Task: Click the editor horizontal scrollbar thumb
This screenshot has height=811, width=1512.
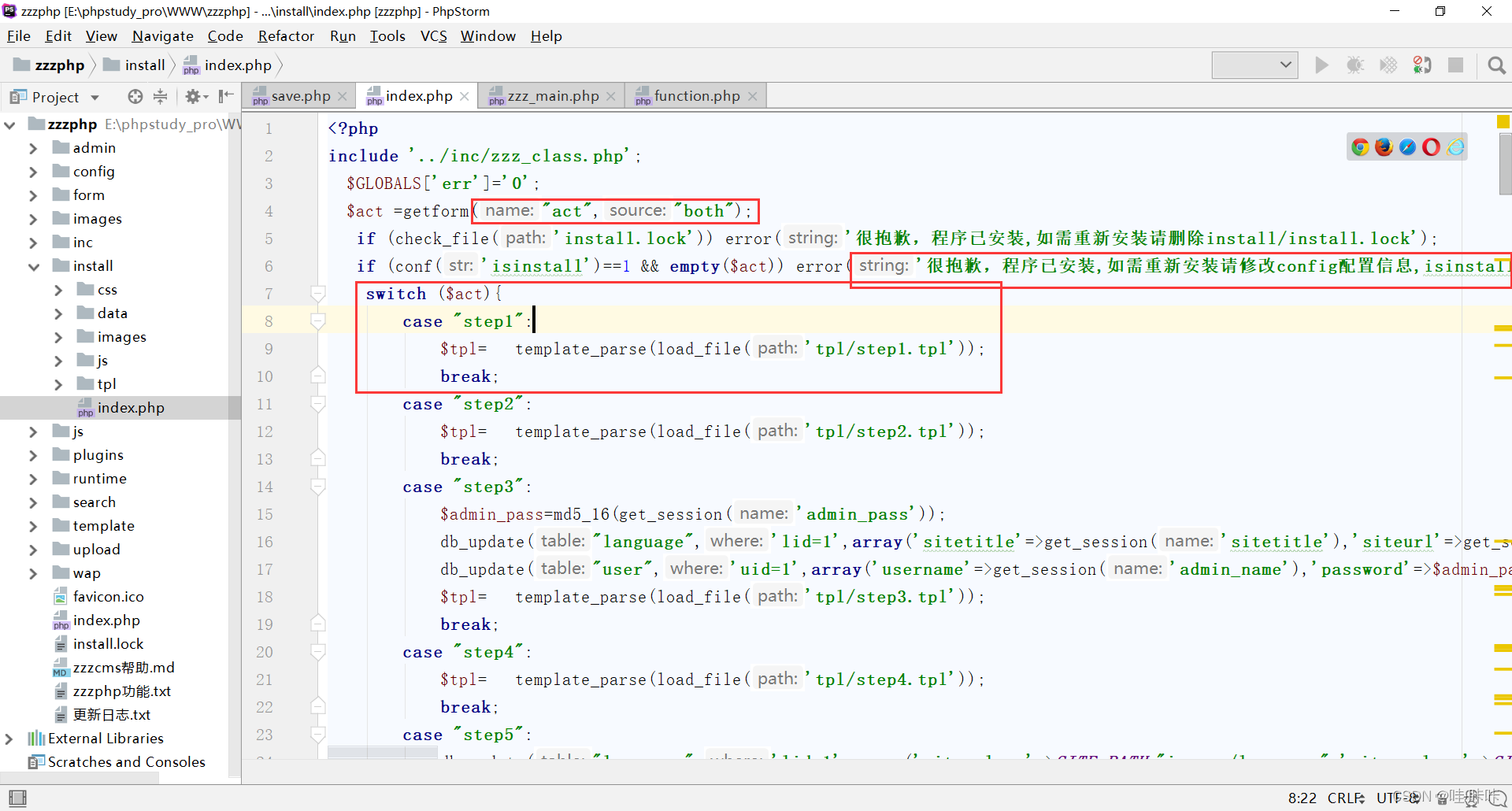Action: tap(383, 753)
